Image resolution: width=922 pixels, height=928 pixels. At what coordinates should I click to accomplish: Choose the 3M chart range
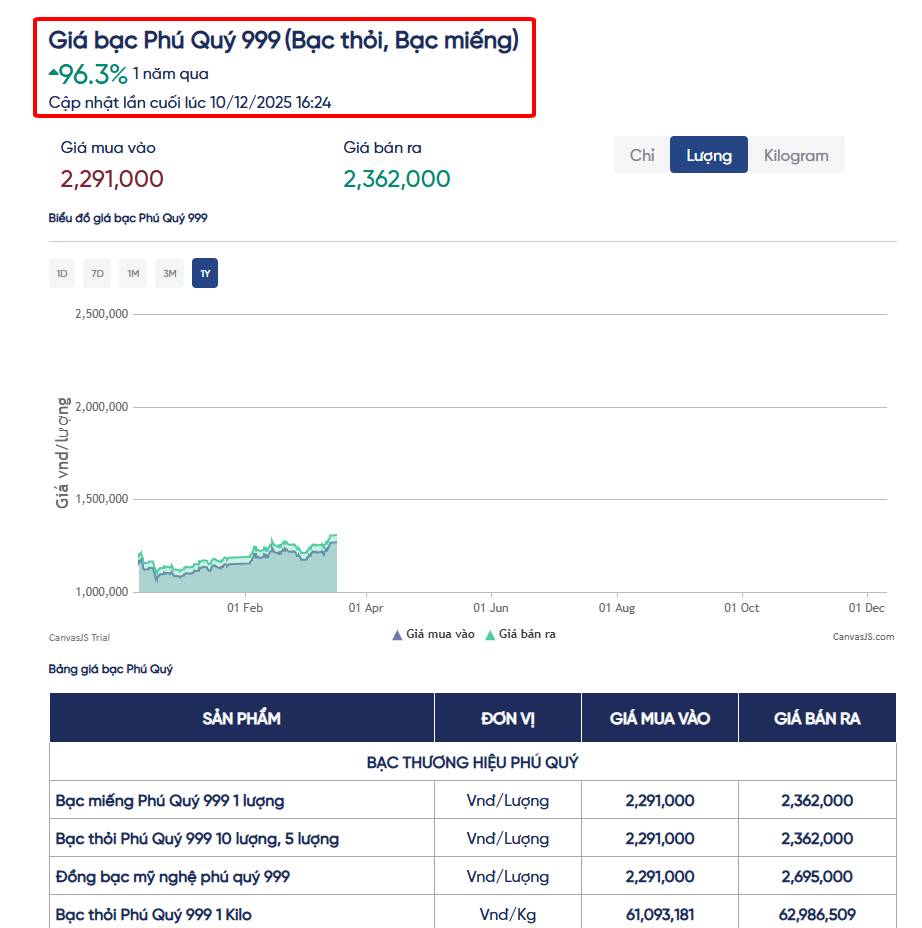(169, 272)
